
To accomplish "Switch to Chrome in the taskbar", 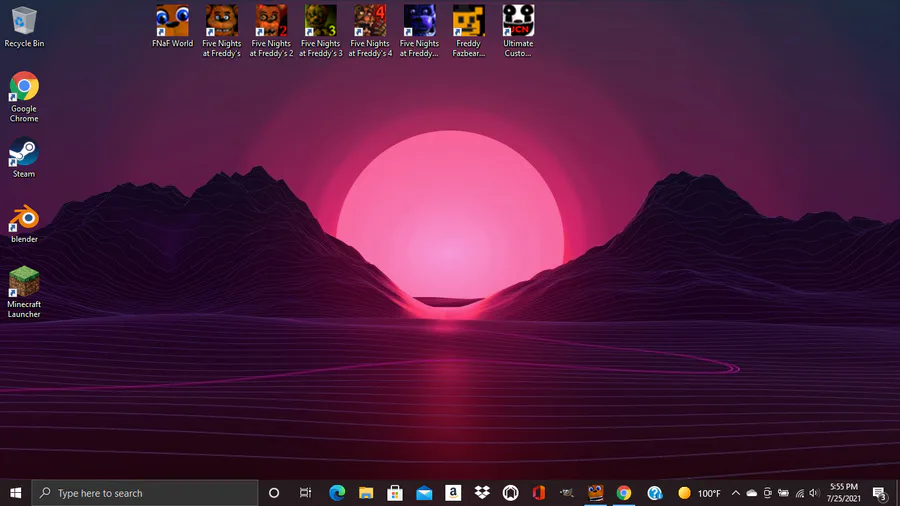I will coord(624,493).
